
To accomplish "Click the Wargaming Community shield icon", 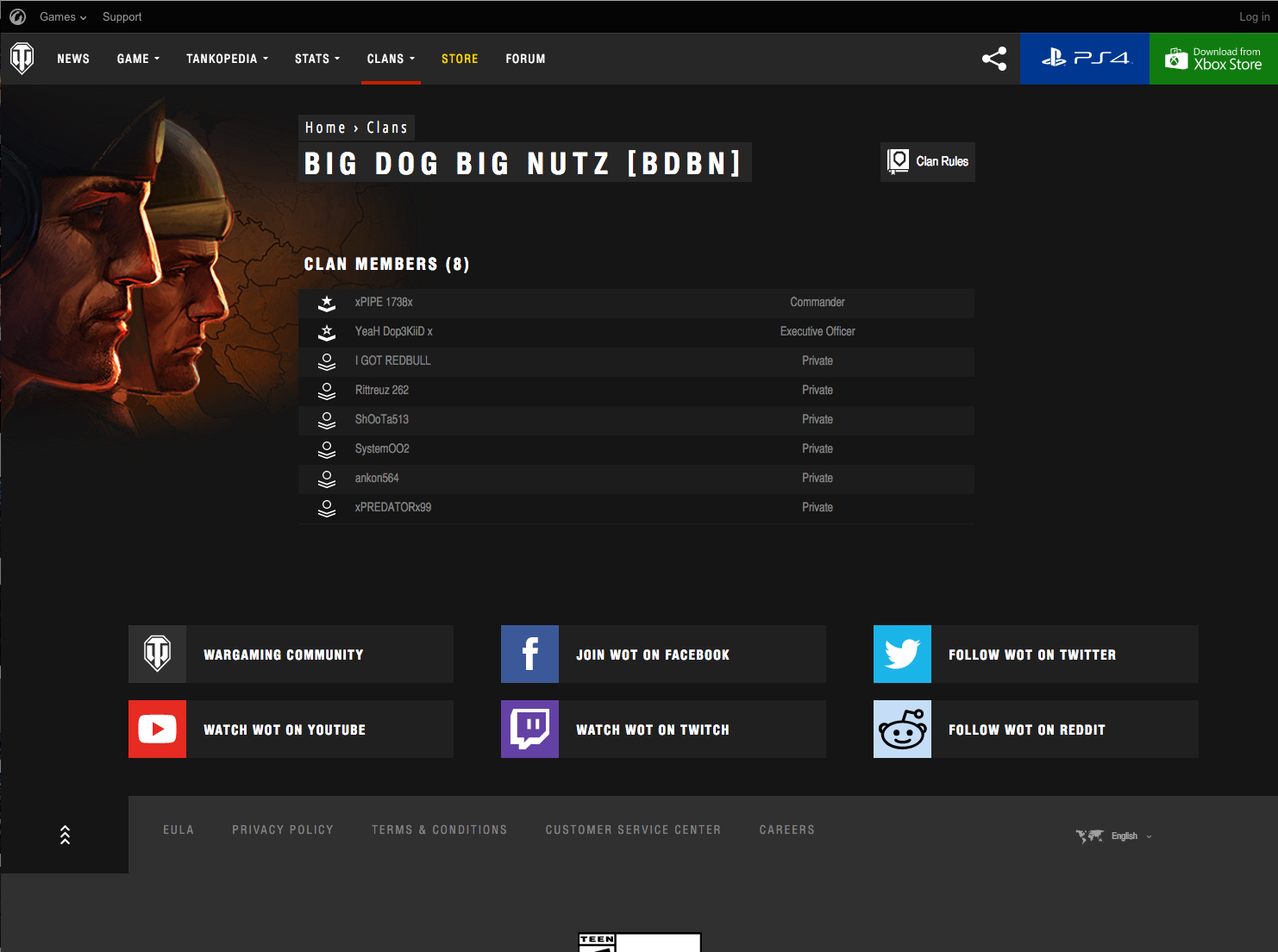I will pyautogui.click(x=157, y=654).
